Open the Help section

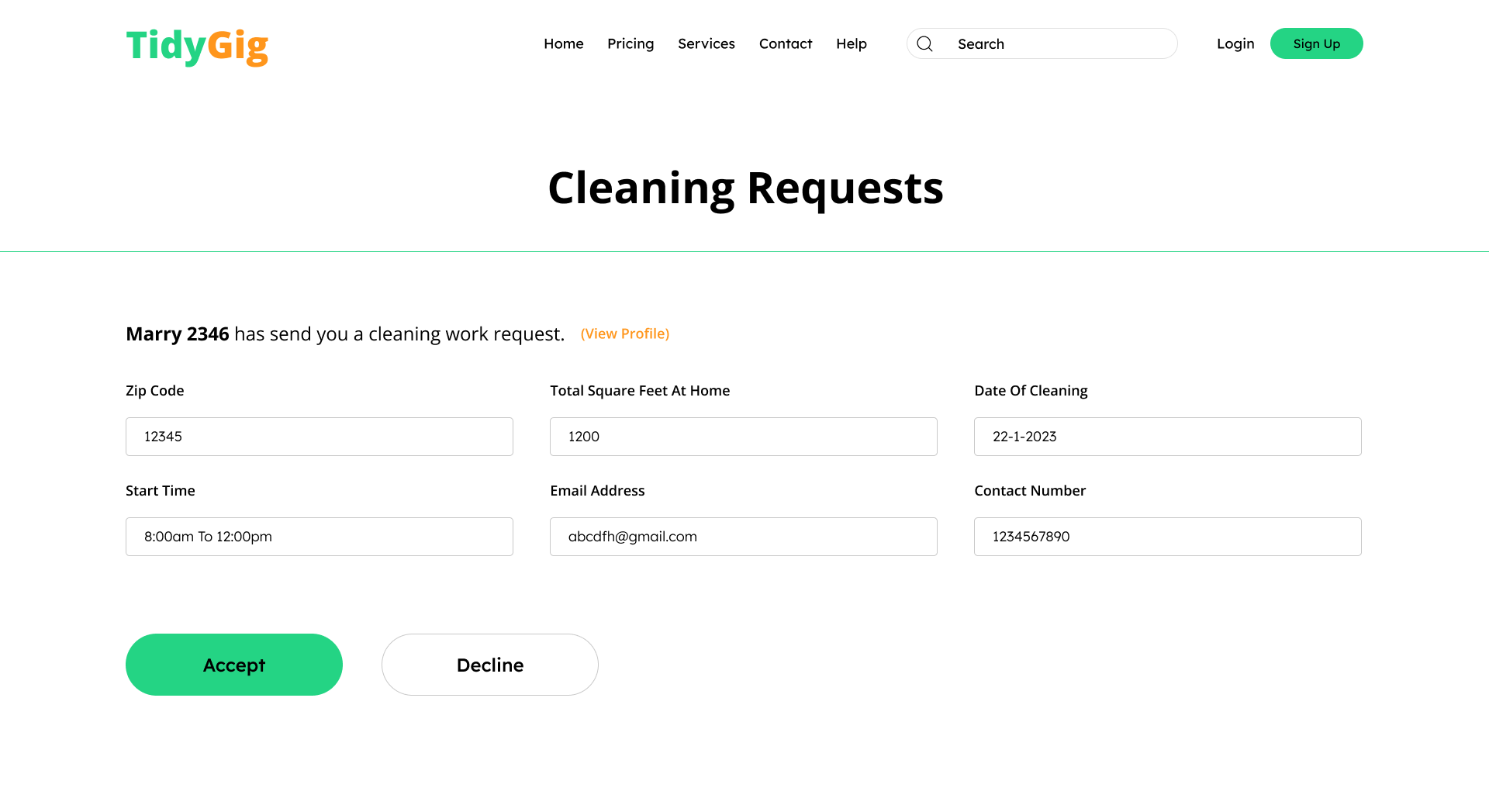coord(851,43)
